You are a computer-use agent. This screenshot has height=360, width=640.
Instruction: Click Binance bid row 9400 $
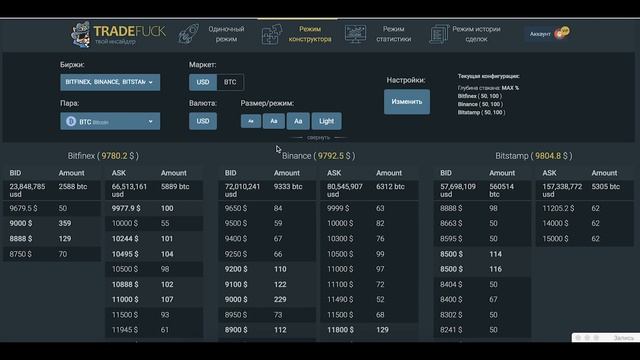pyautogui.click(x=267, y=239)
